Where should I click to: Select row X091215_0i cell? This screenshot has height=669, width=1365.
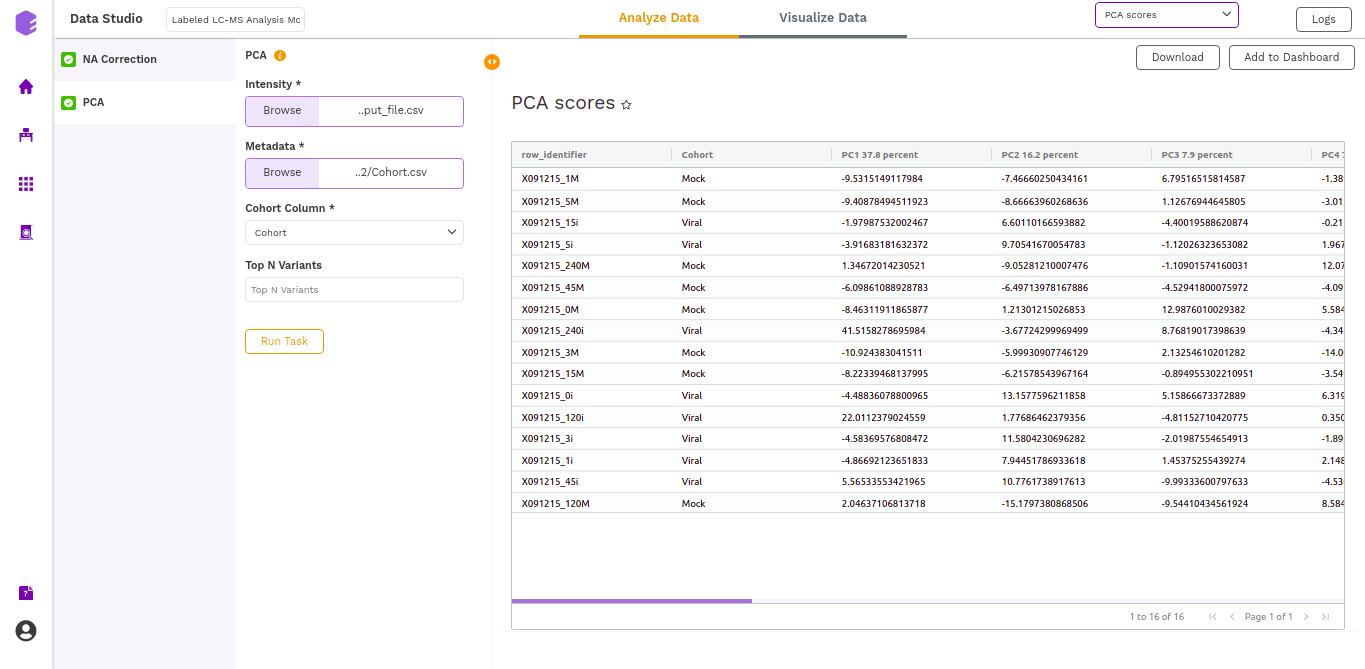(591, 396)
